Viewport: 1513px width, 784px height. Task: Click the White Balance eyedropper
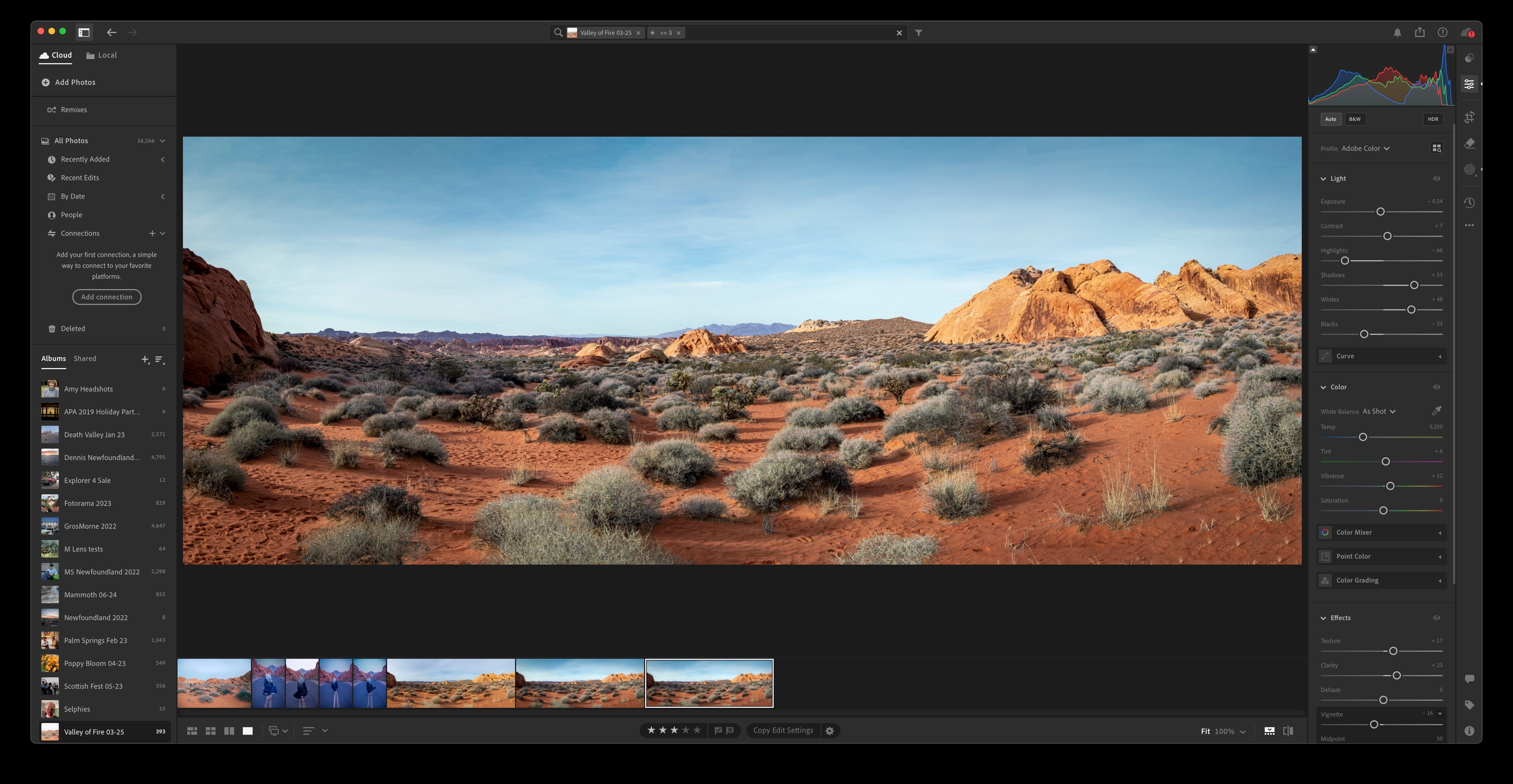click(1437, 411)
